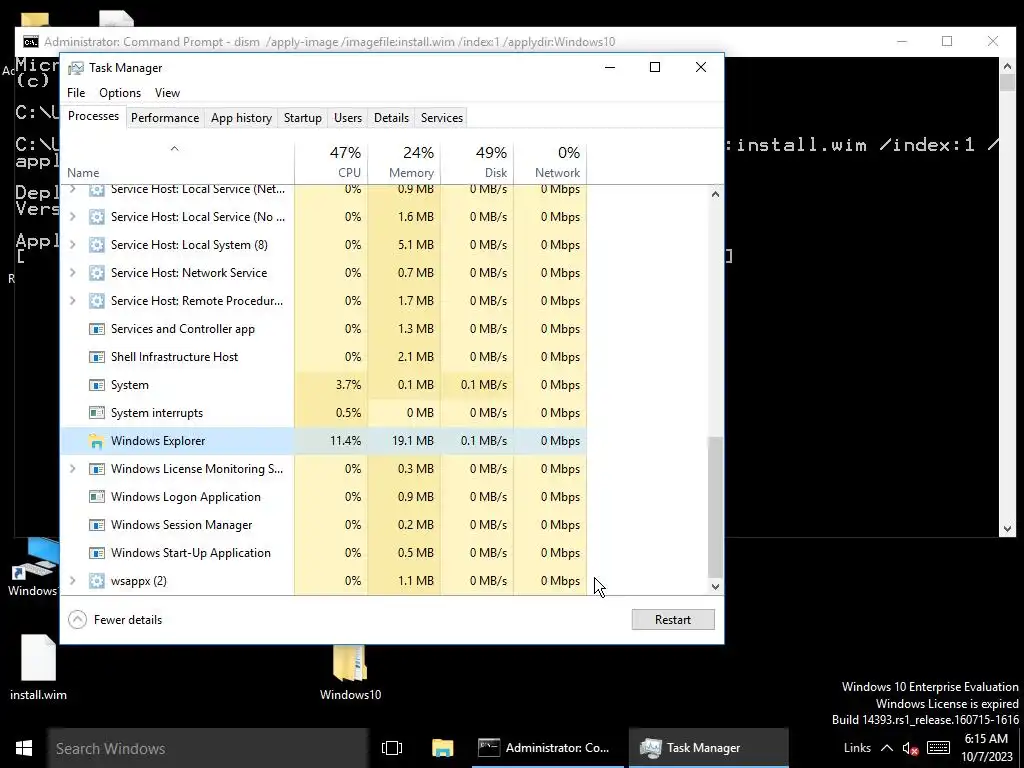Select Windows Explorer 19.1 MB memory cell
Viewport: 1024px width, 768px height.
pyautogui.click(x=404, y=441)
